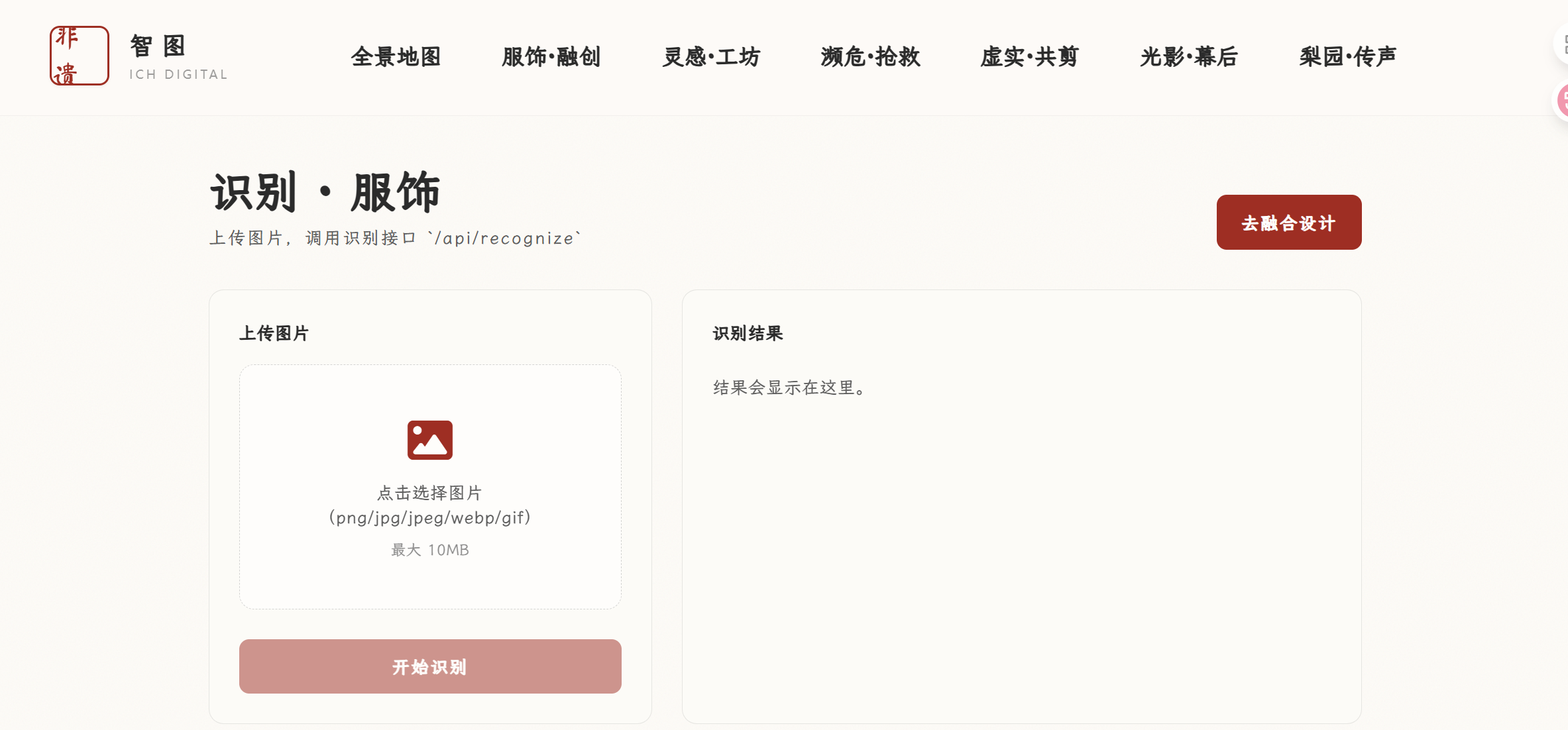Screen dimensions: 1568x730
Task: Click the pink floating circle icon
Action: click(x=1561, y=101)
